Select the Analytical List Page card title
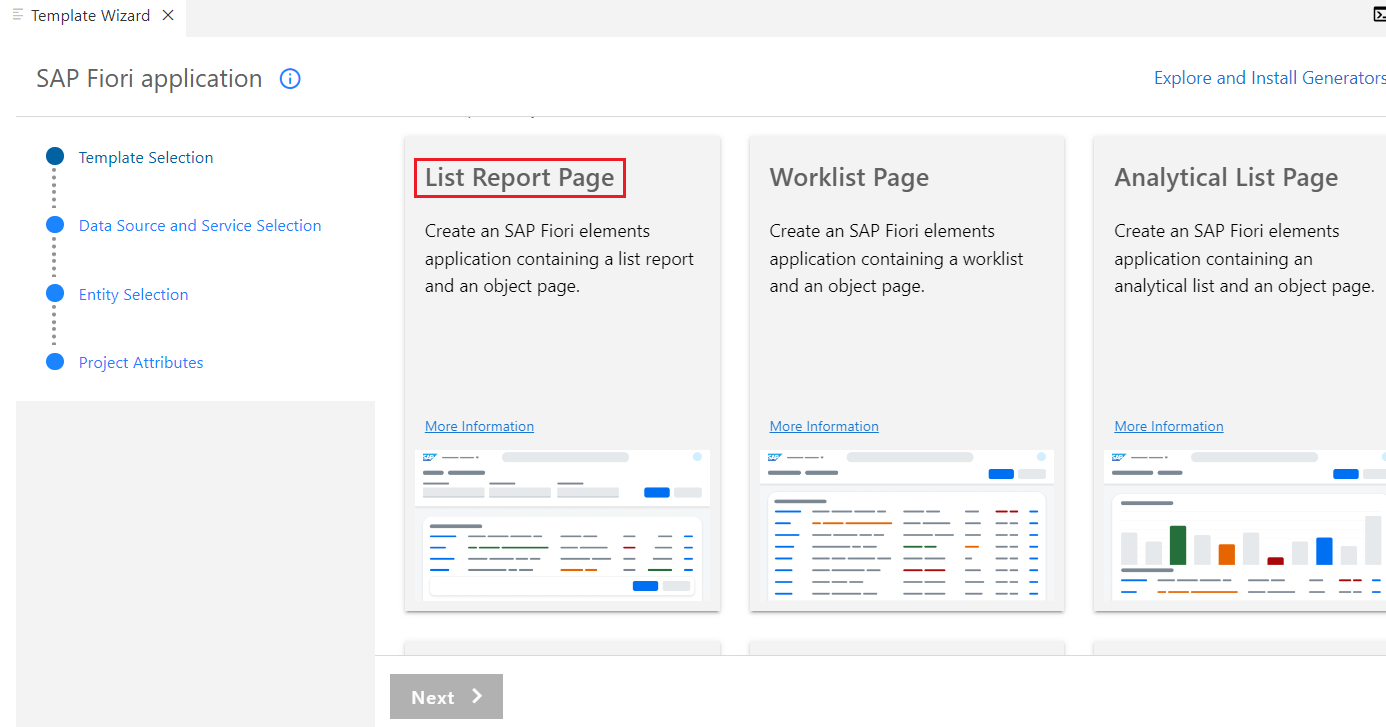Image resolution: width=1386 pixels, height=727 pixels. pos(1226,178)
